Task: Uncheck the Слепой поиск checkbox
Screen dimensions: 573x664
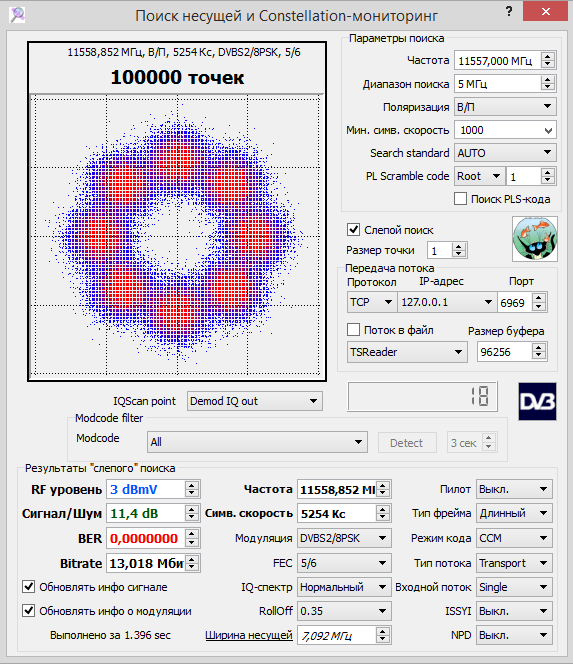Action: (353, 230)
